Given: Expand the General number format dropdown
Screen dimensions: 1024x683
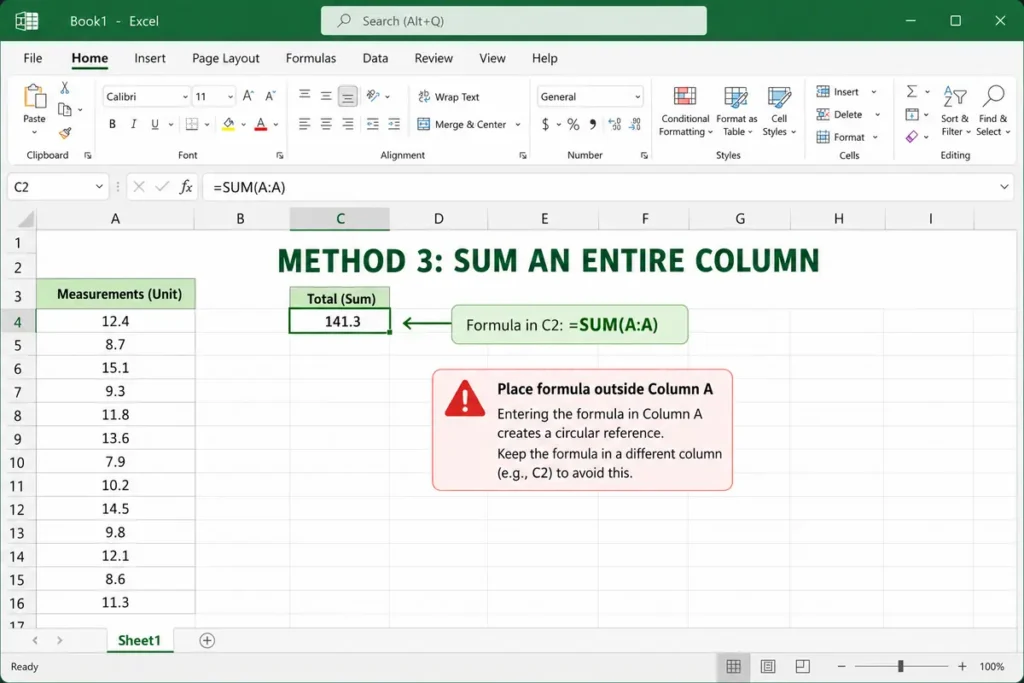Looking at the screenshot, I should click(x=637, y=97).
